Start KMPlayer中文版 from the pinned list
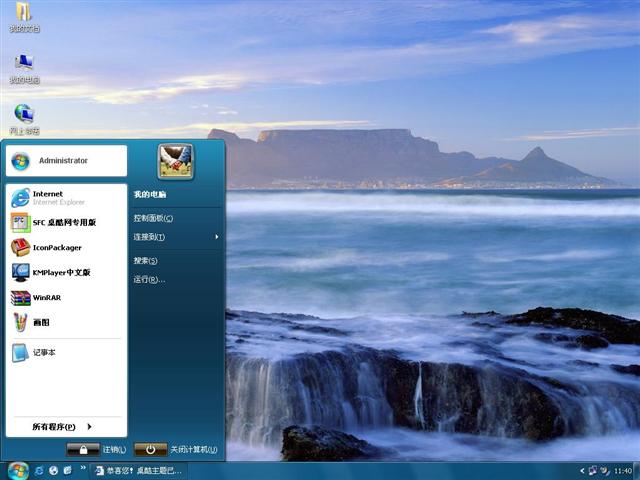This screenshot has width=640, height=480. tap(60, 272)
